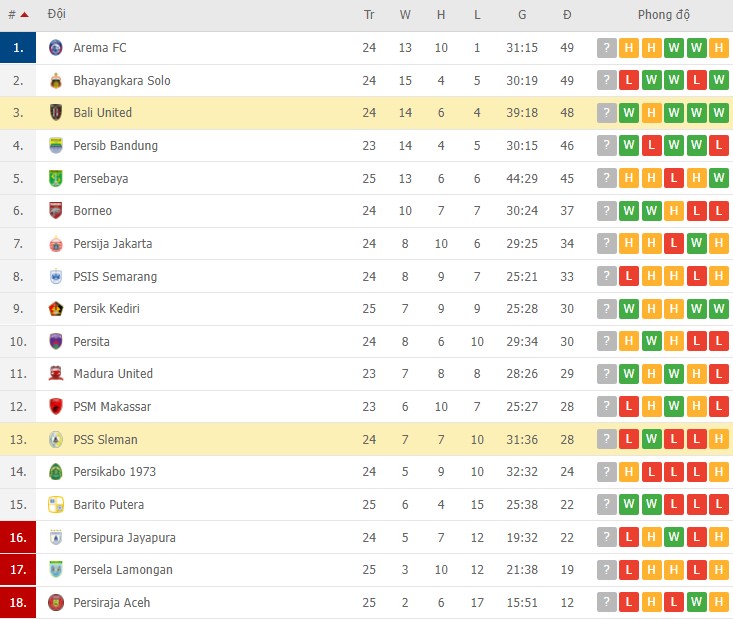Screen dimensions: 733x619
Task: Click the Persib Bandung crest icon
Action: pos(55,146)
